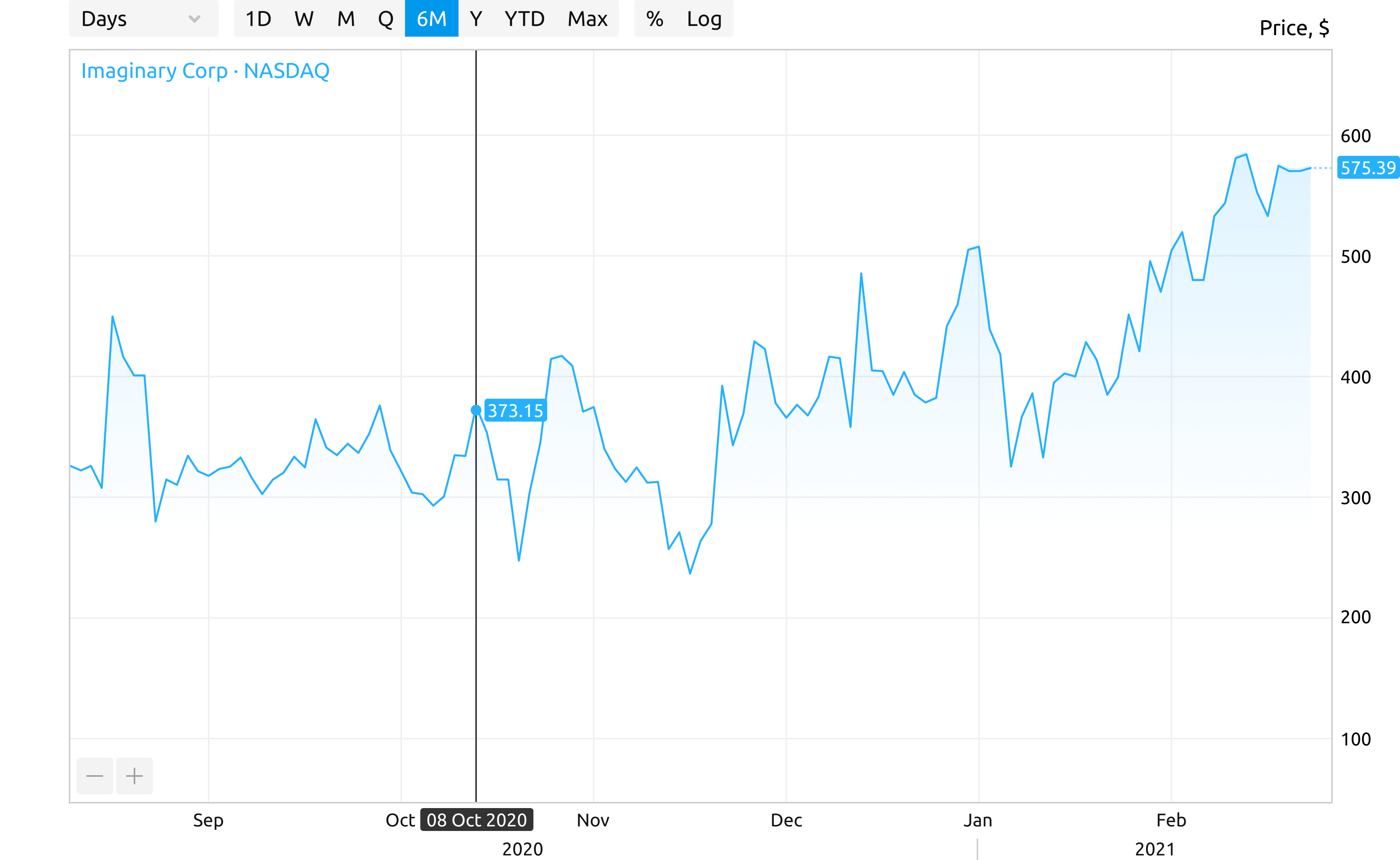The width and height of the screenshot is (1400, 860).
Task: Select the W weekly range
Action: [x=304, y=19]
